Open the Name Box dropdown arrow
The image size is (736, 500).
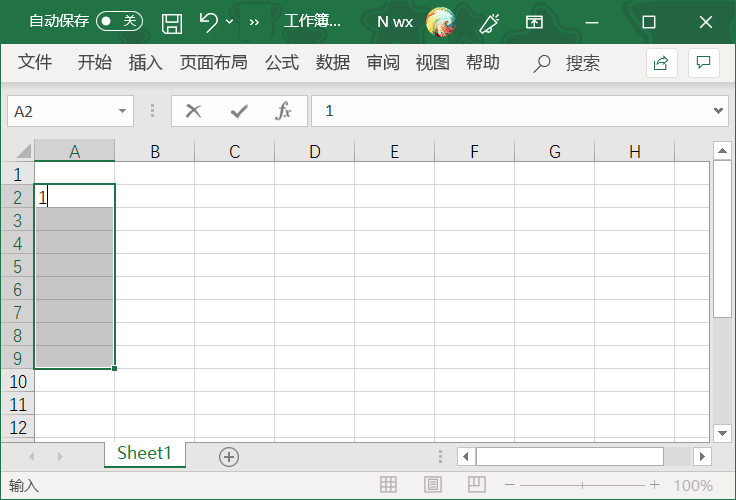pos(123,111)
